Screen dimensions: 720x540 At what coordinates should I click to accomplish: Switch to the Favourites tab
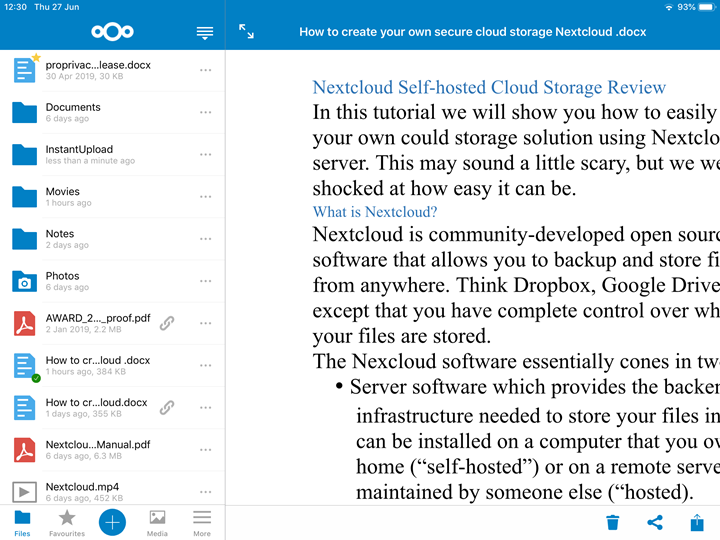tap(67, 523)
